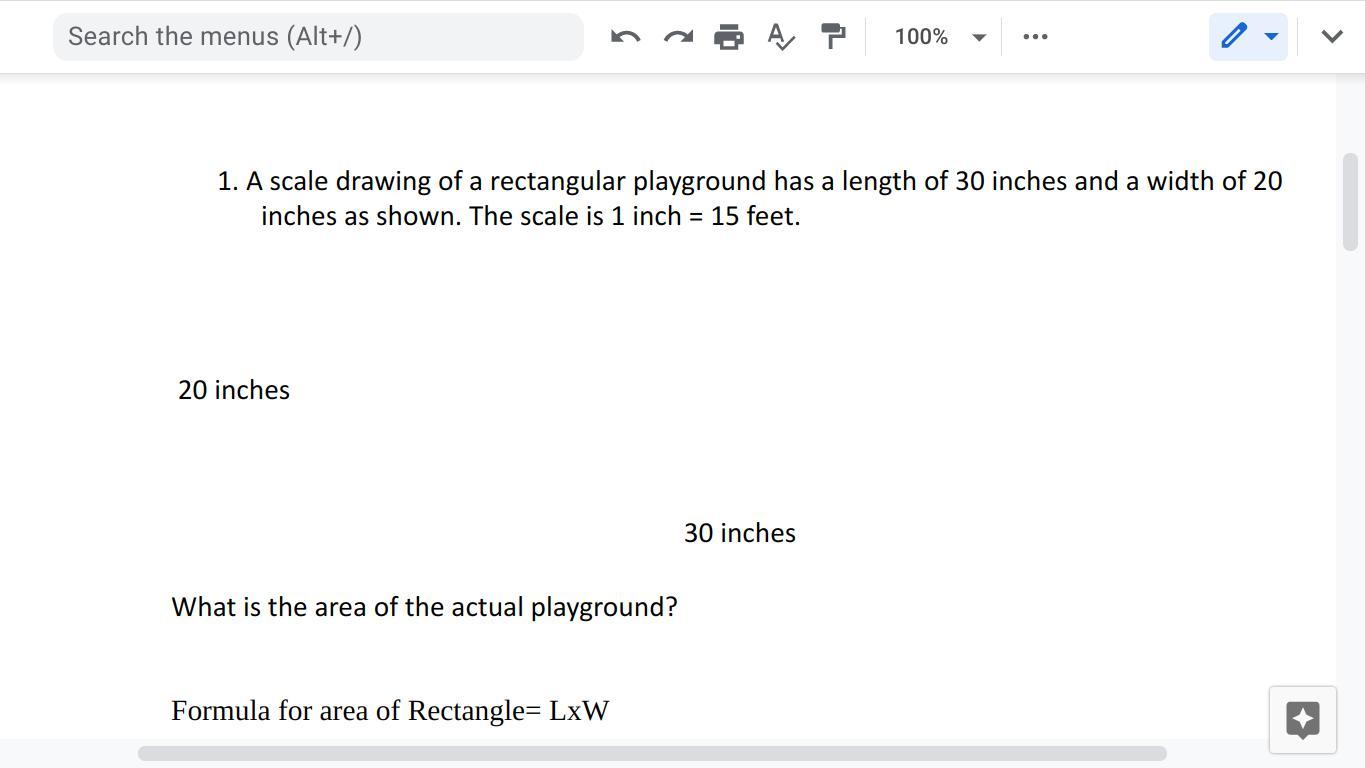
Task: Select the Paint format roller icon
Action: tap(832, 37)
